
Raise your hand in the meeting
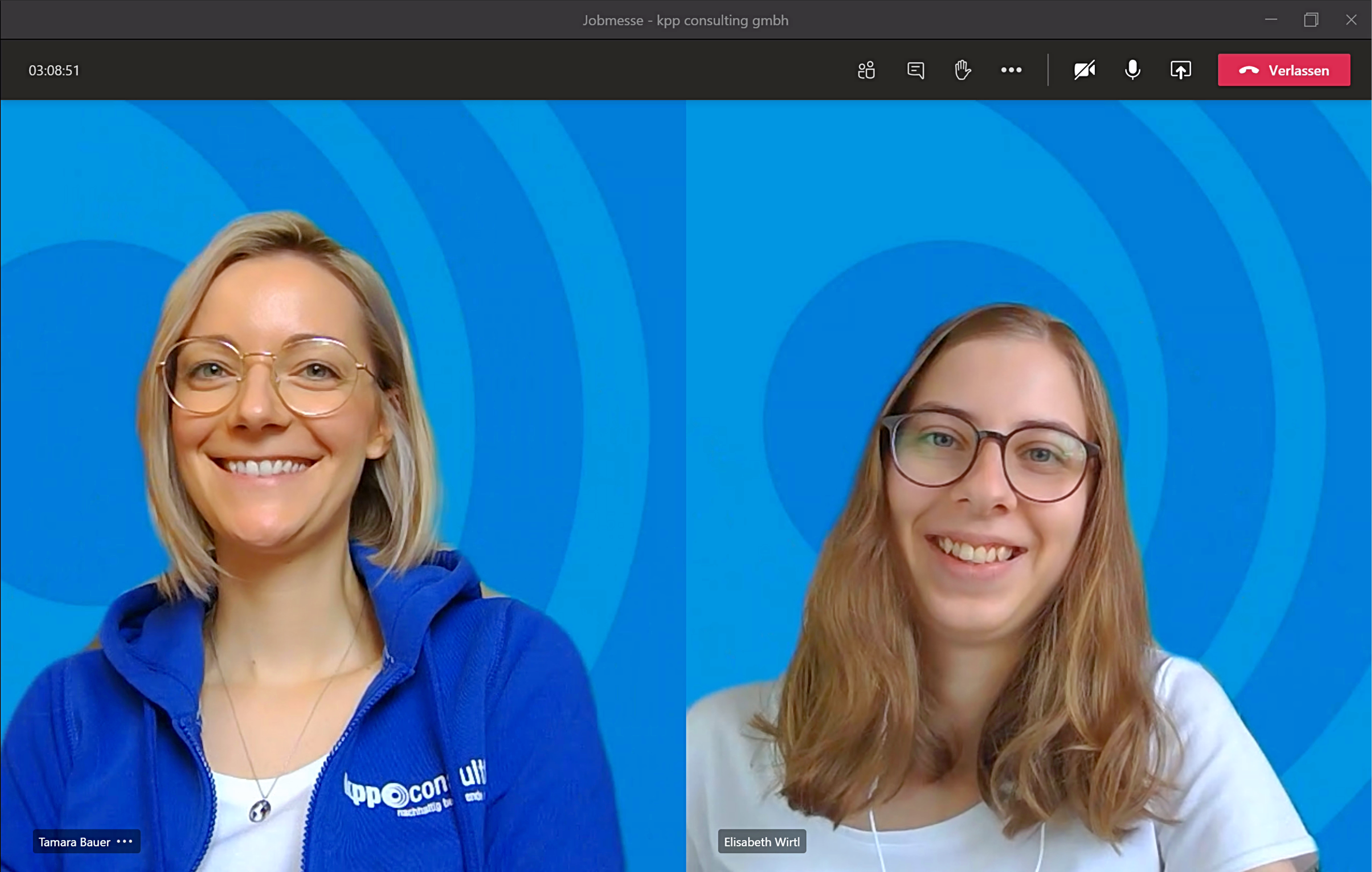click(x=962, y=70)
